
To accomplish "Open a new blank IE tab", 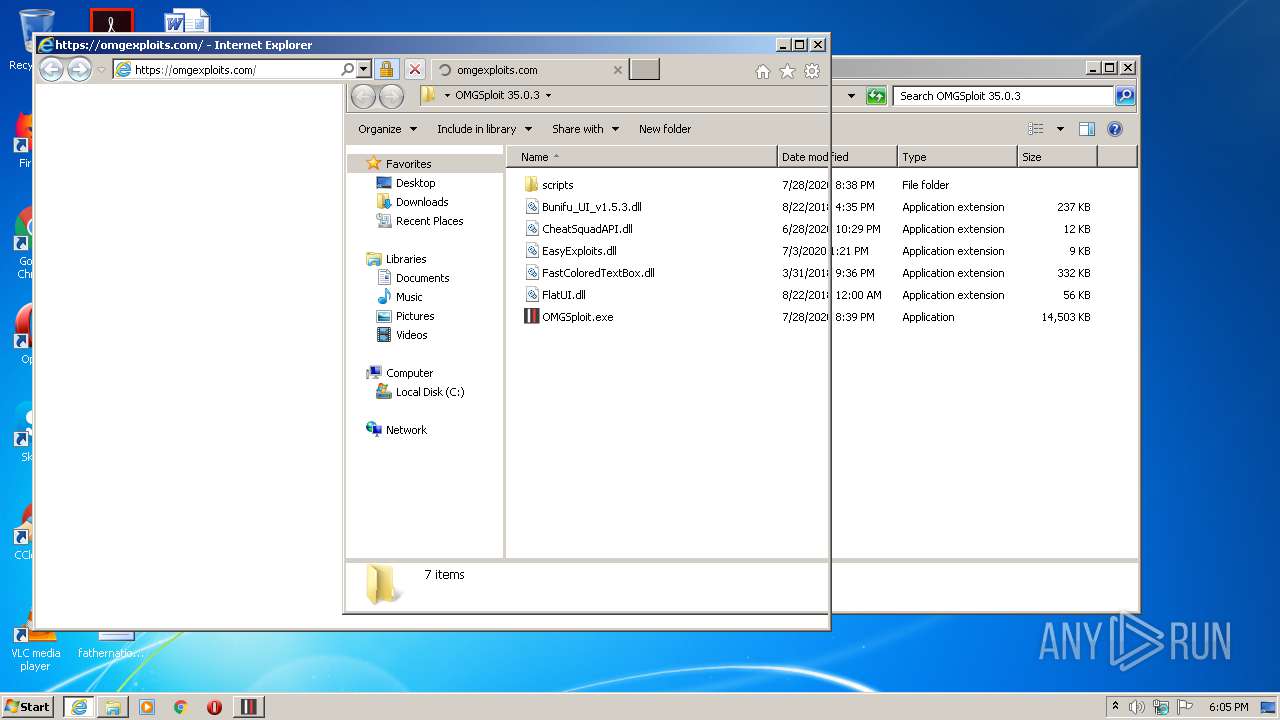I will (644, 70).
